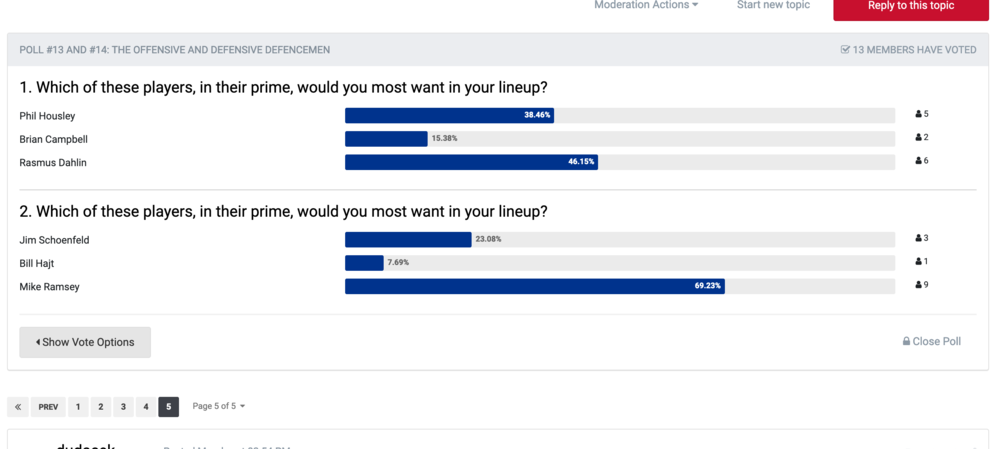Expand the Page 5 of 5 dropdown
This screenshot has height=449, width=1000.
[219, 406]
